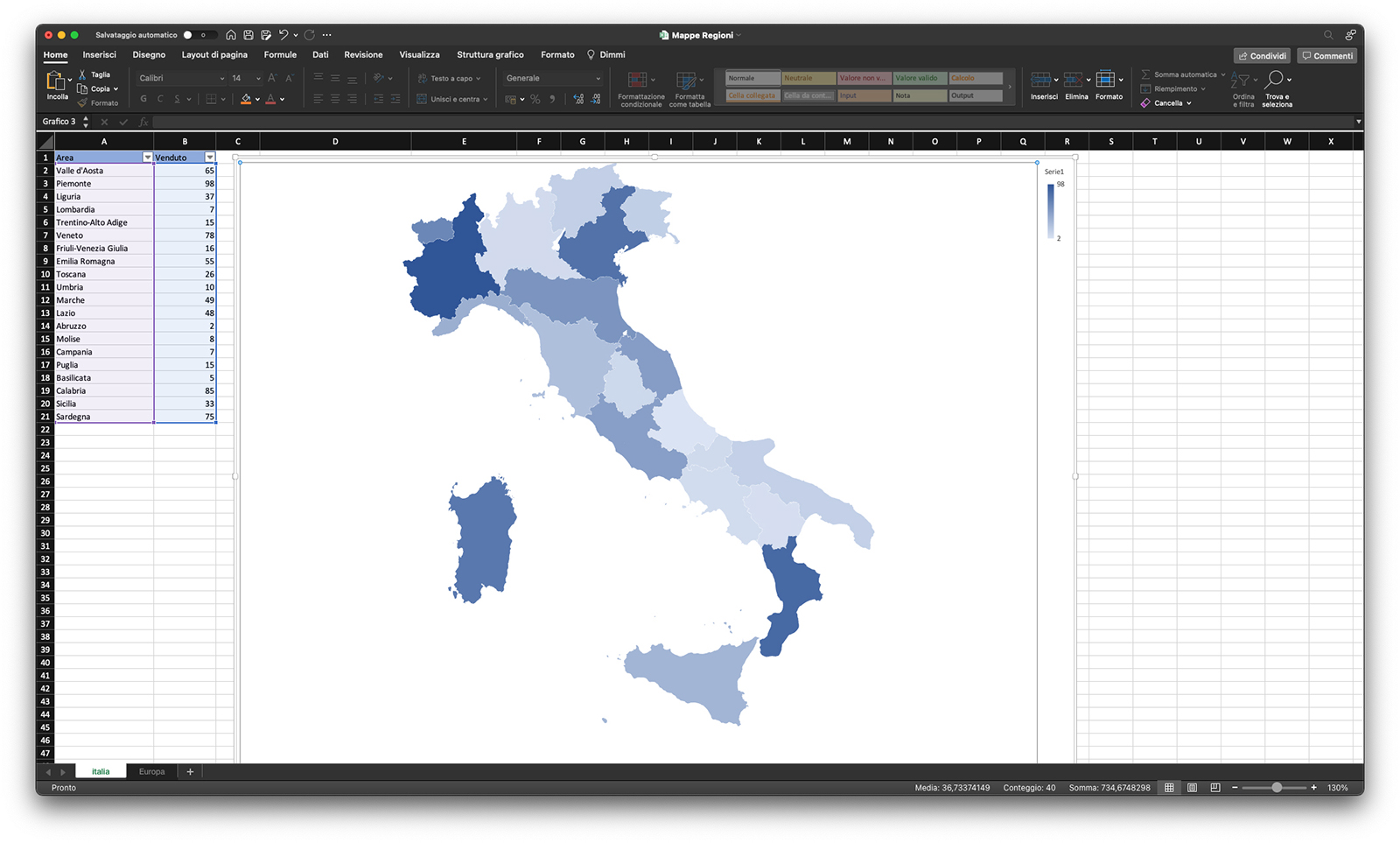Image resolution: width=1400 pixels, height=843 pixels.
Task: Click the Trova e seleziona magnifier icon
Action: pos(1276,80)
